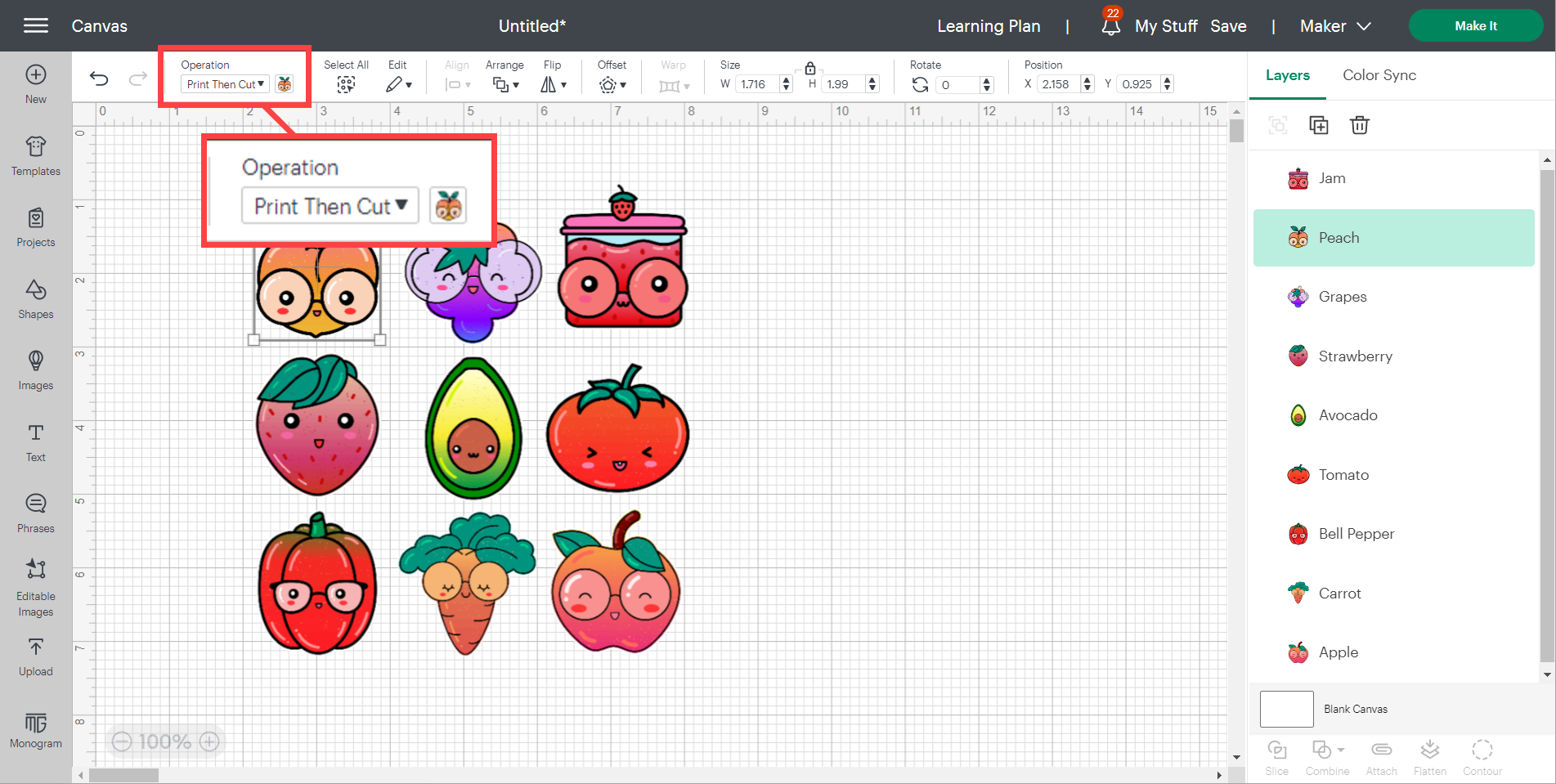Open the hamburger navigation menu

[35, 25]
